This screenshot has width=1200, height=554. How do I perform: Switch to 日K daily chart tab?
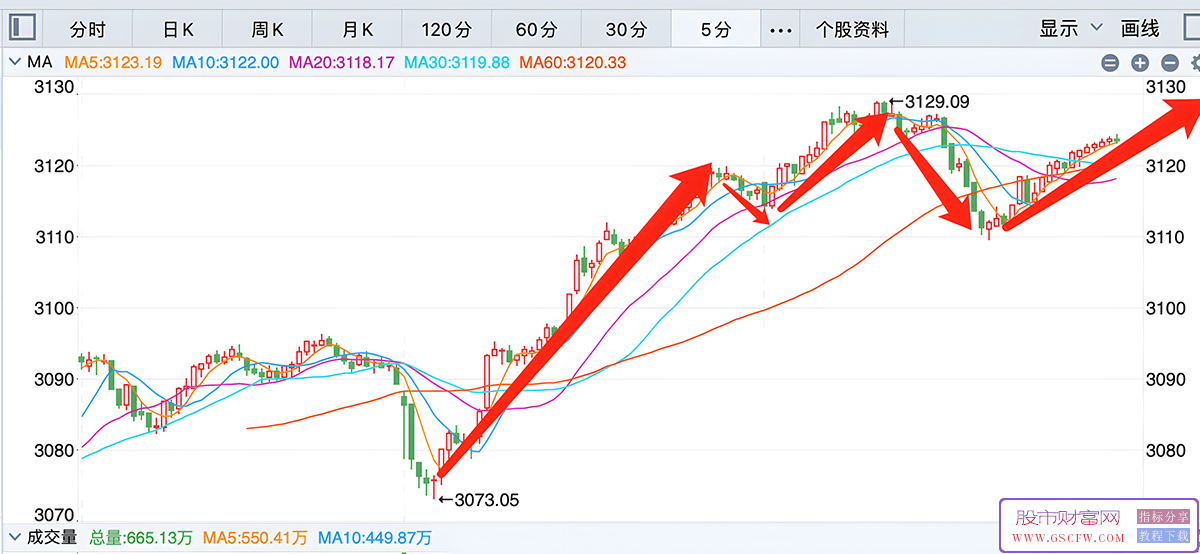178,29
